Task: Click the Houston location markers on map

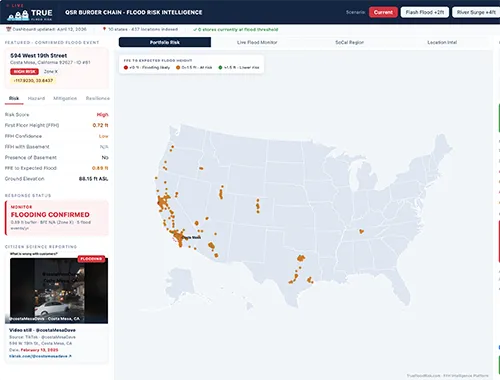Action: coord(310,280)
